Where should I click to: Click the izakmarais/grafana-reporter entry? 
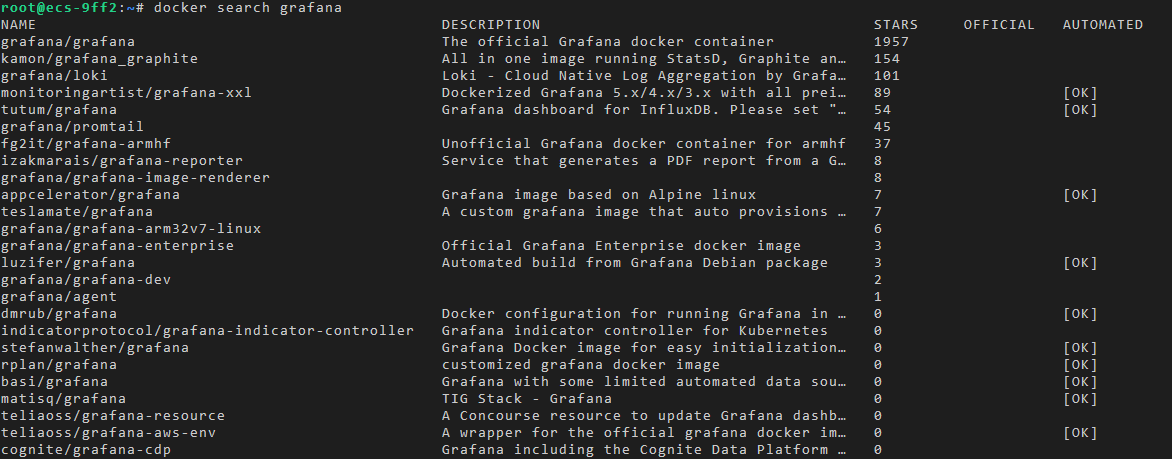coord(121,161)
